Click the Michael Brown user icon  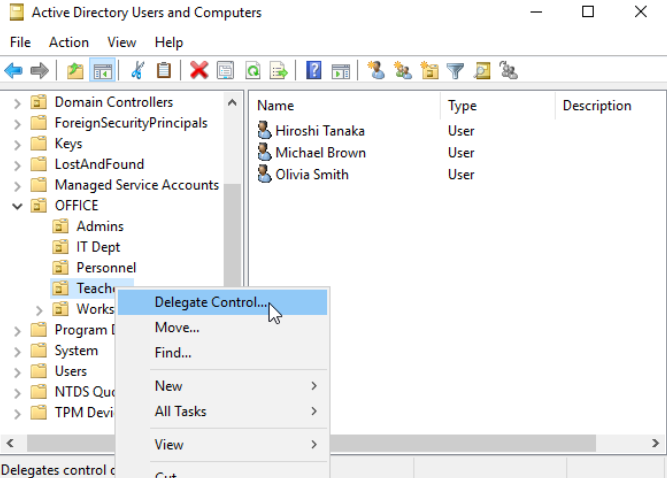pos(264,152)
